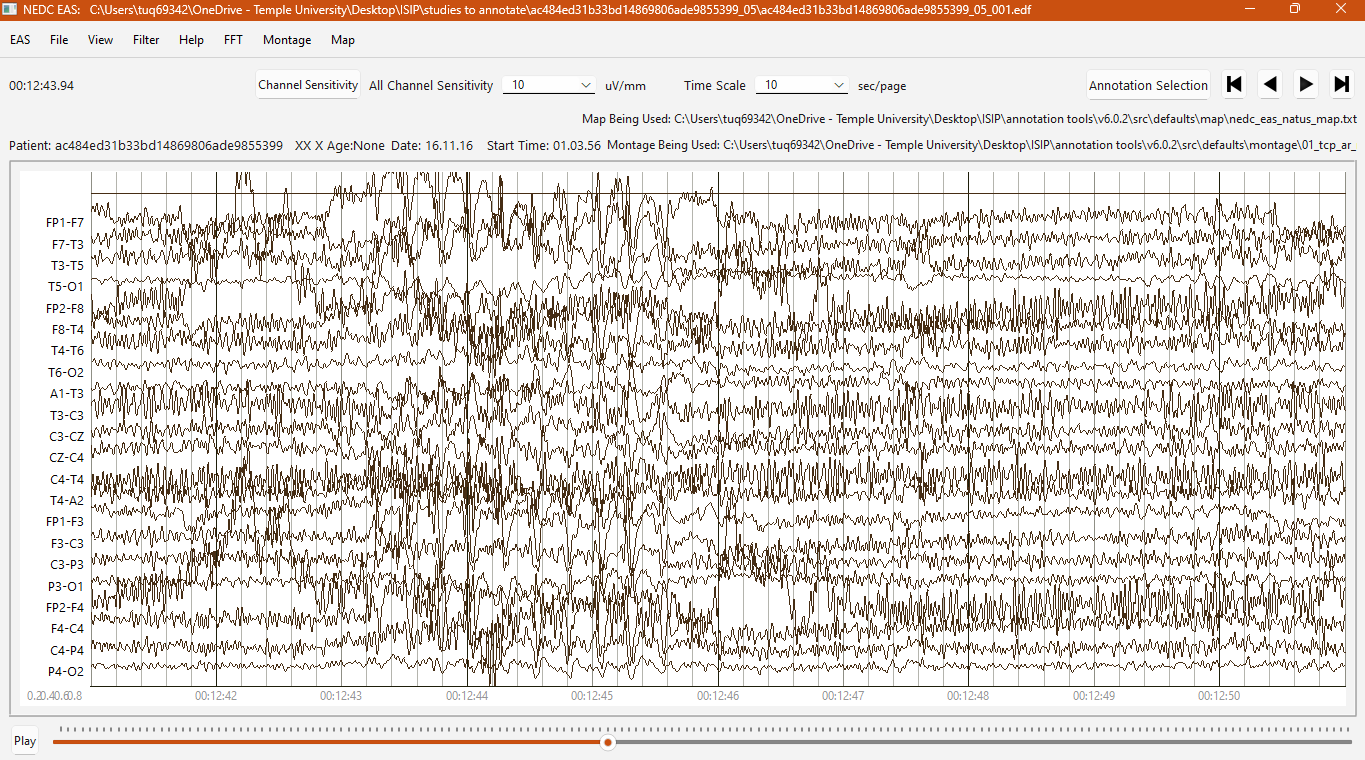Open the Montage menu
The height and width of the screenshot is (760, 1365).
287,40
